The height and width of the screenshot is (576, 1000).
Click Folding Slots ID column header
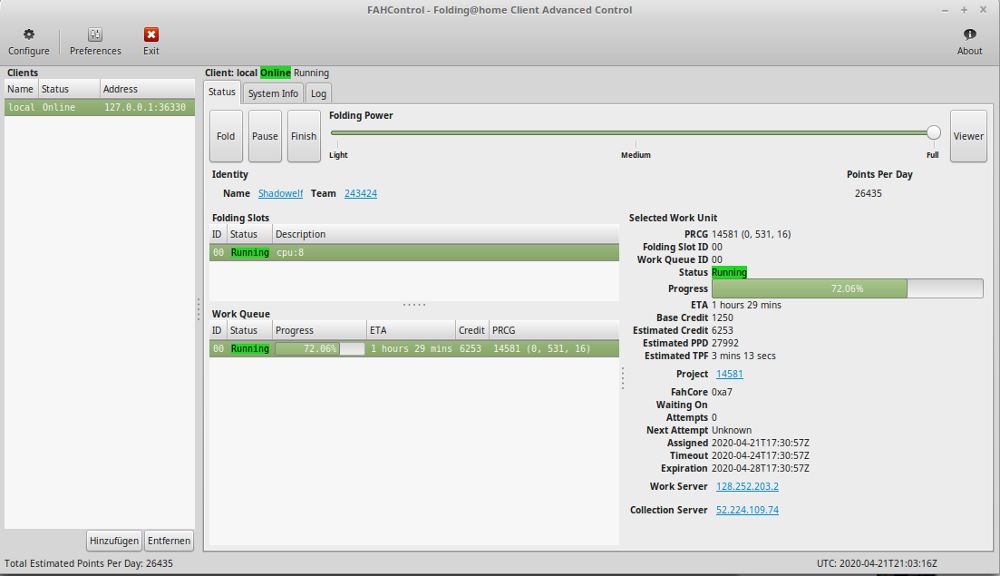point(217,234)
